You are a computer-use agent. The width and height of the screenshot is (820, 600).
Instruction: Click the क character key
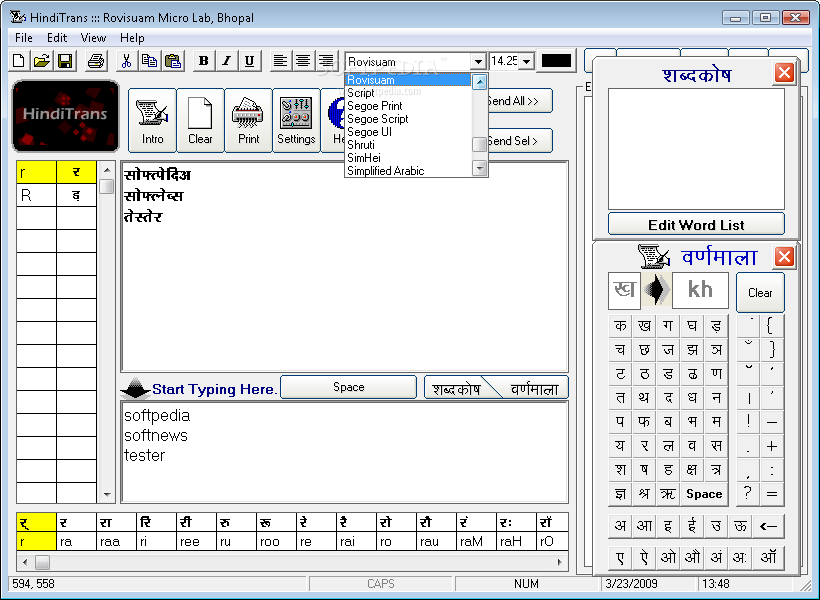point(620,326)
